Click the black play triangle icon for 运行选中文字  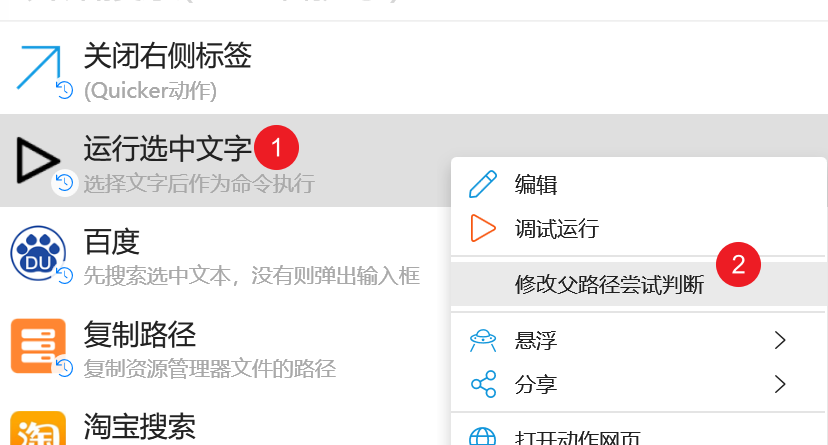coord(37,160)
